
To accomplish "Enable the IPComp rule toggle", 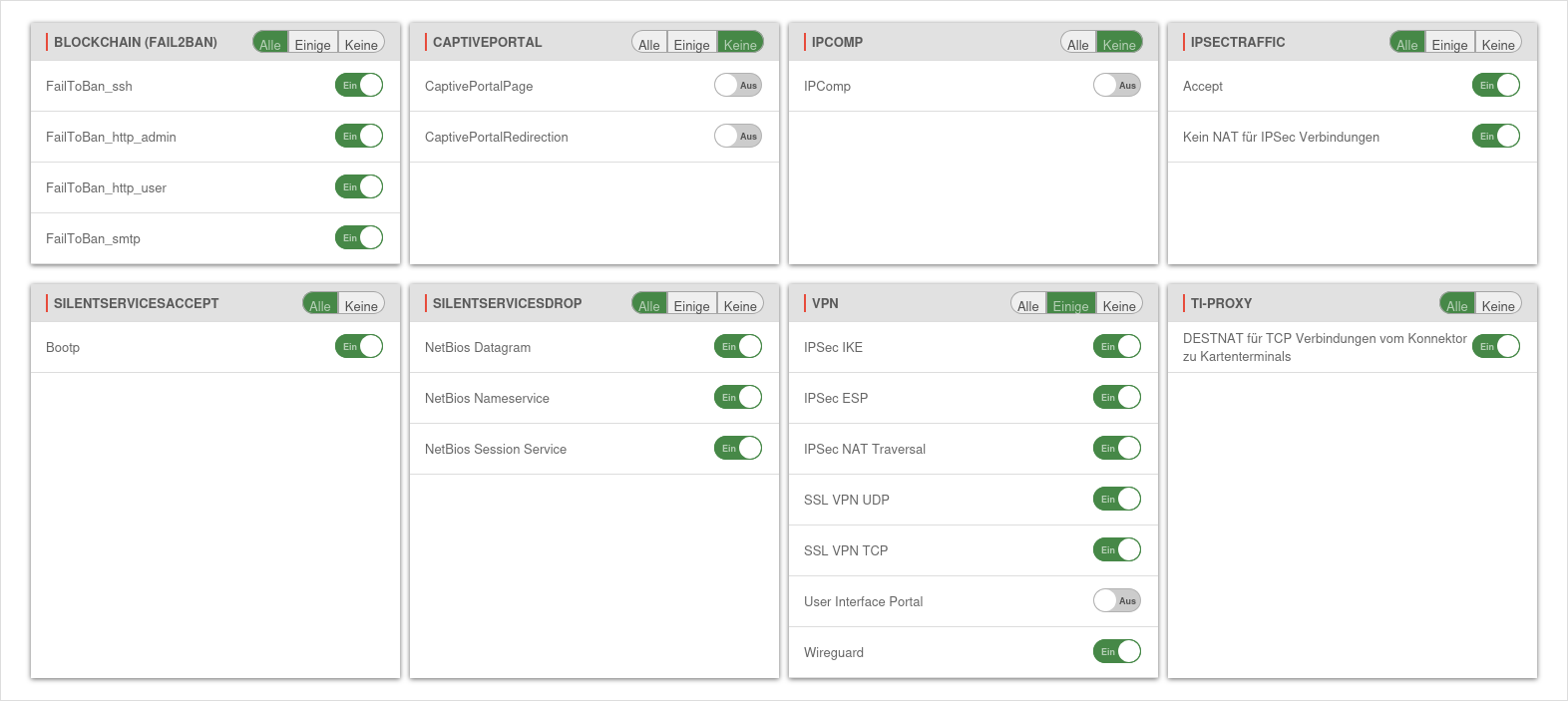I will point(1117,86).
